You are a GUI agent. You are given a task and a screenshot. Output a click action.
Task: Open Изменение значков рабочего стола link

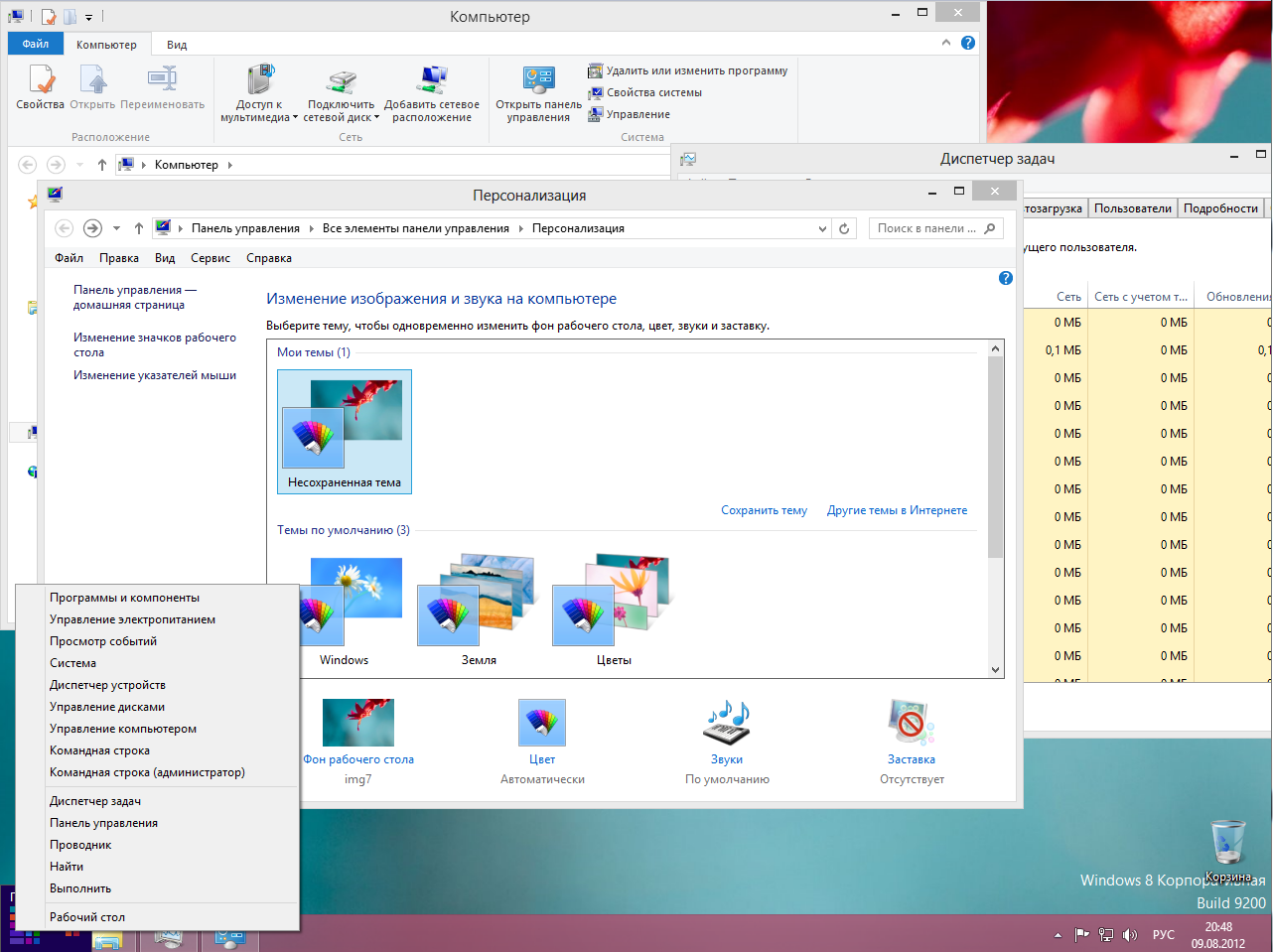click(x=155, y=344)
